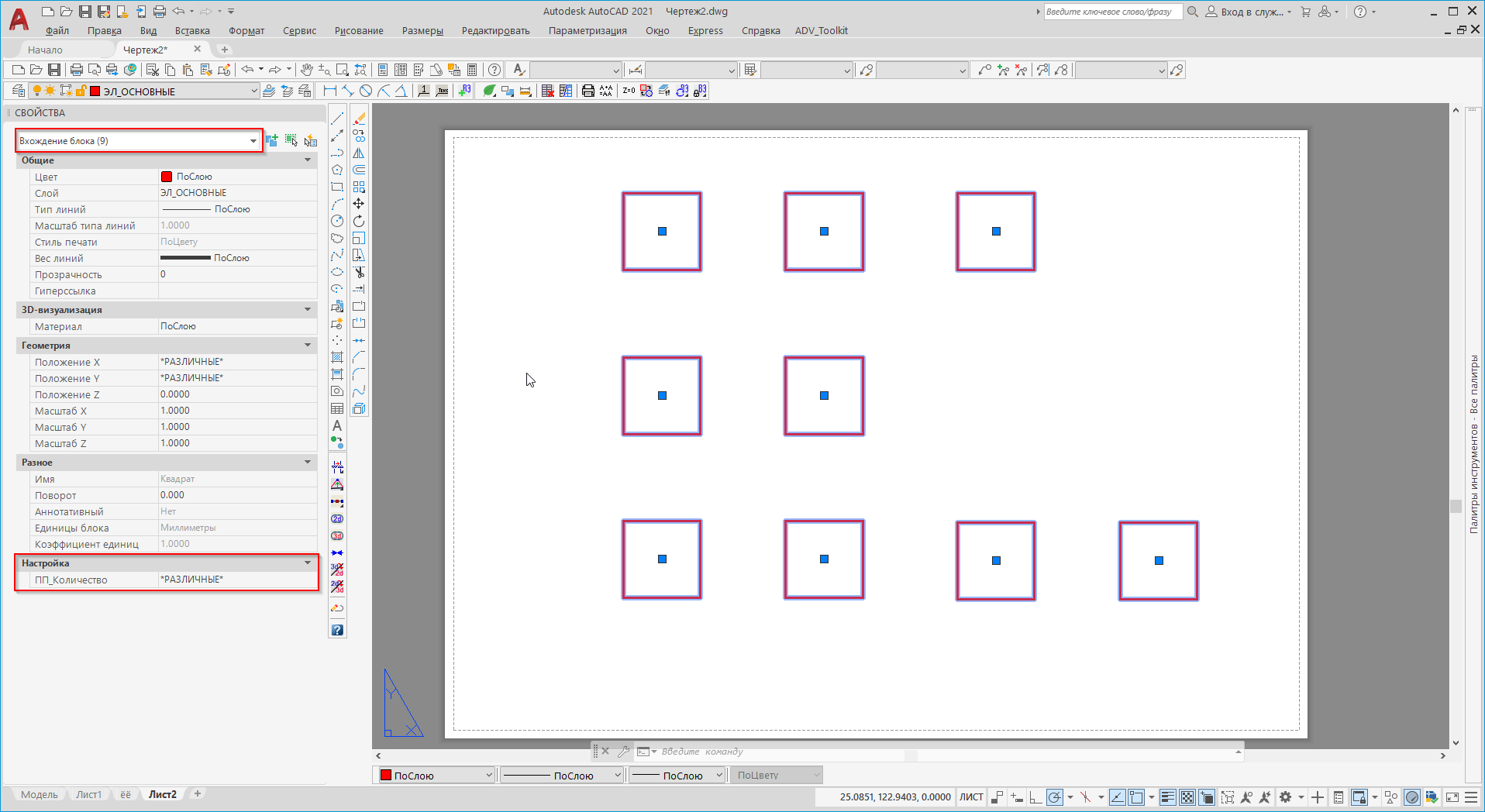Open the Размеры menu
Viewport: 1485px width, 812px height.
pyautogui.click(x=422, y=30)
